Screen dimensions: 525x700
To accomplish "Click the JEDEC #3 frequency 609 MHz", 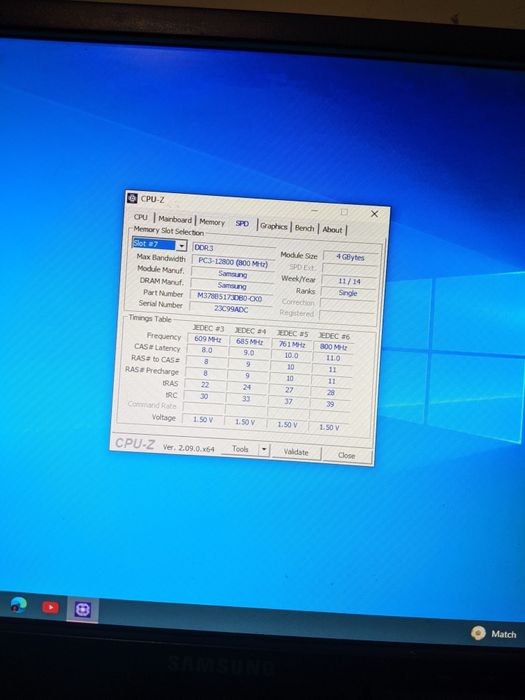I will [x=208, y=339].
